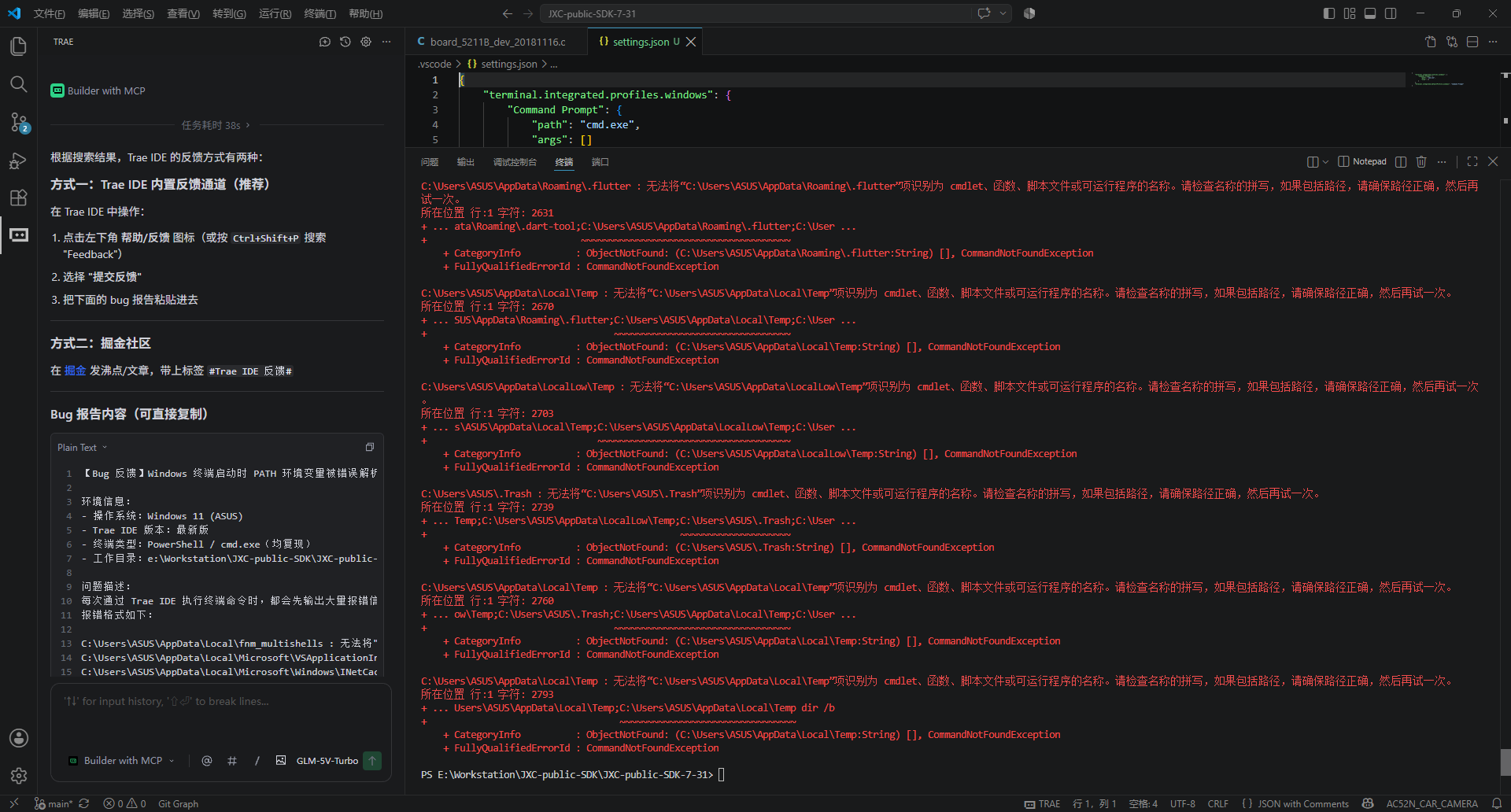The image size is (1511, 812).
Task: Open the GLM-5V-Turbo model selector
Action: (327, 761)
